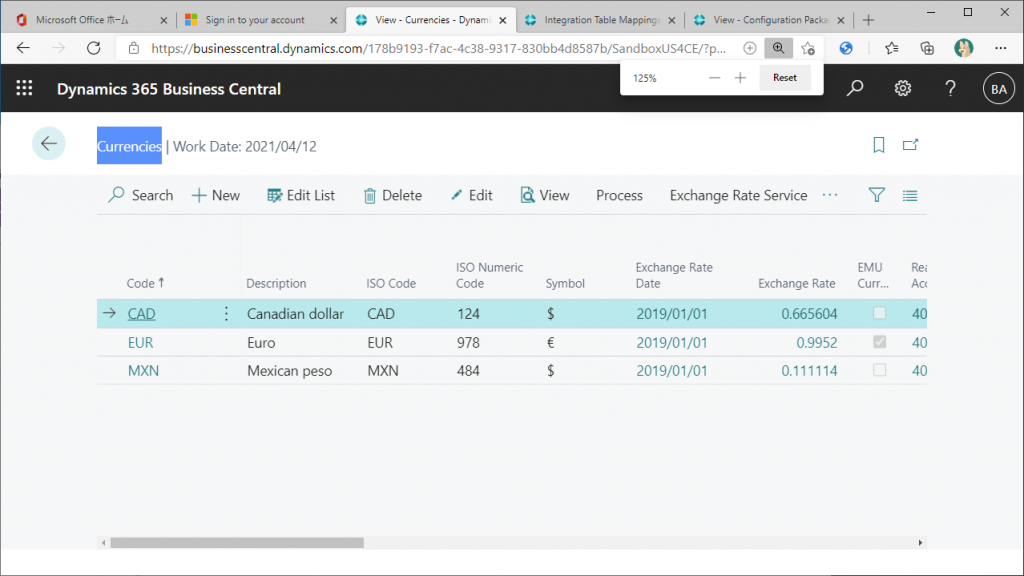Click the horizontal scrollbar thumb
This screenshot has height=576, width=1024.
(x=237, y=543)
